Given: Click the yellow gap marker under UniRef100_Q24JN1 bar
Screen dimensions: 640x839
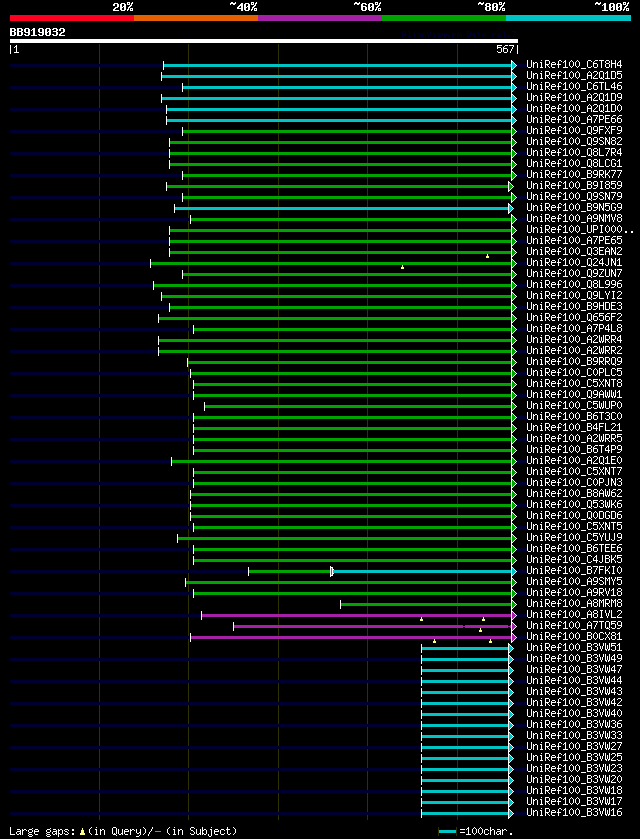Looking at the screenshot, I should coord(402,267).
